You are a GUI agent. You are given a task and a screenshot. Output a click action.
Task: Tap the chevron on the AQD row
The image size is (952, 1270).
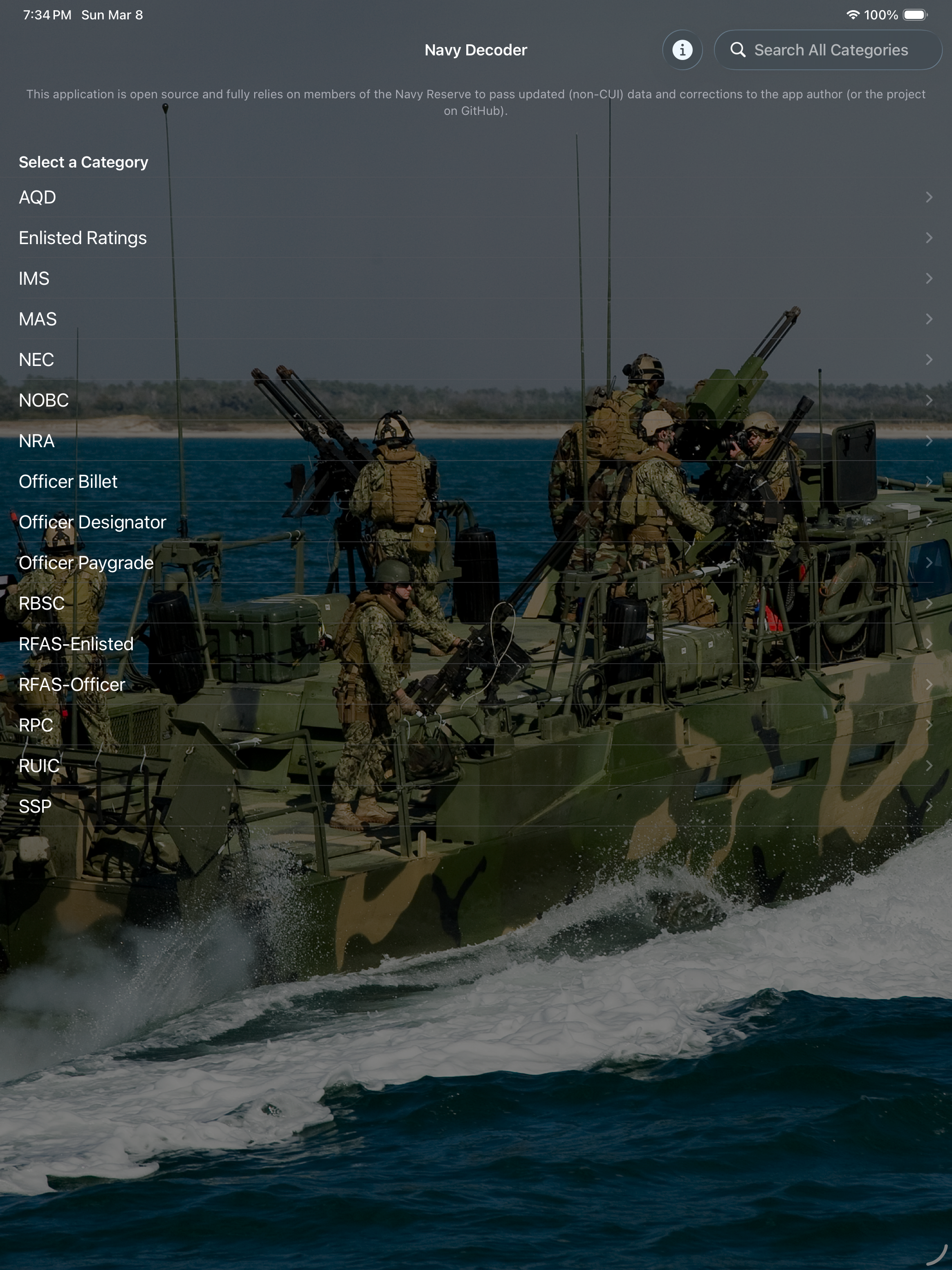pos(929,197)
